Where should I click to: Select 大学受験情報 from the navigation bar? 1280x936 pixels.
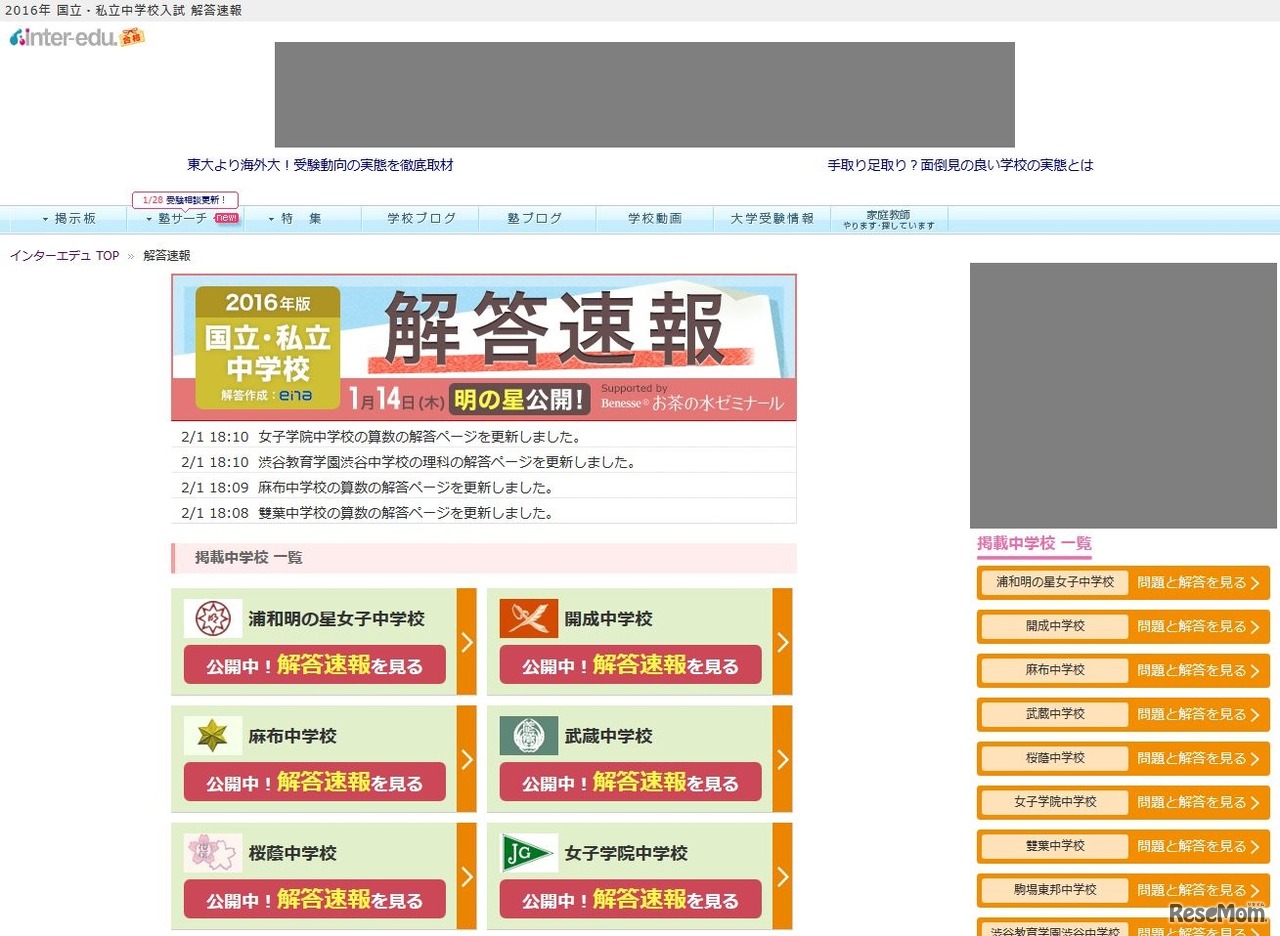pyautogui.click(x=772, y=217)
